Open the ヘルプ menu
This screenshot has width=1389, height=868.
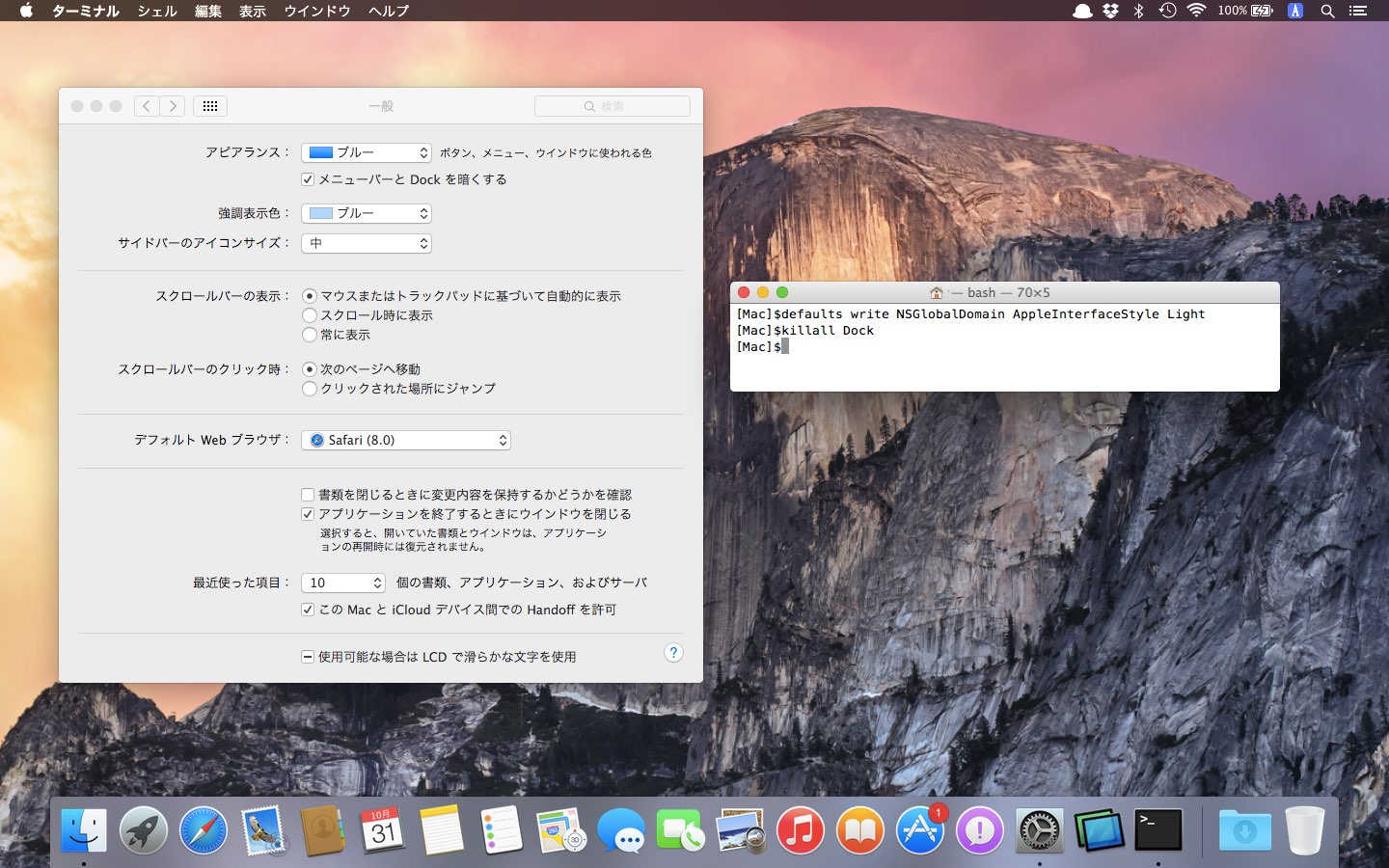tap(389, 11)
